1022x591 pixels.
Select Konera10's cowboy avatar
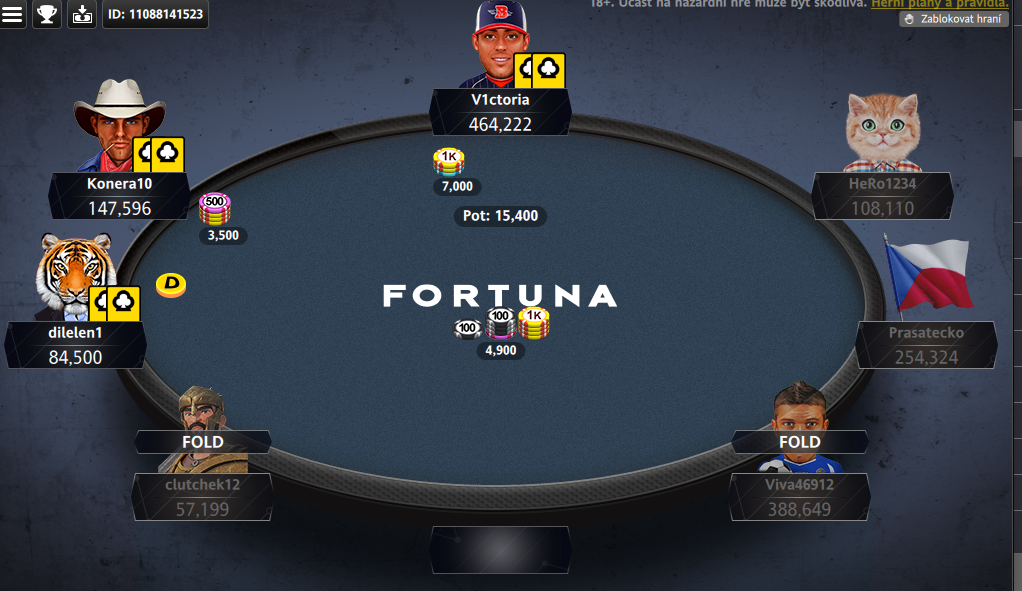(x=120, y=125)
